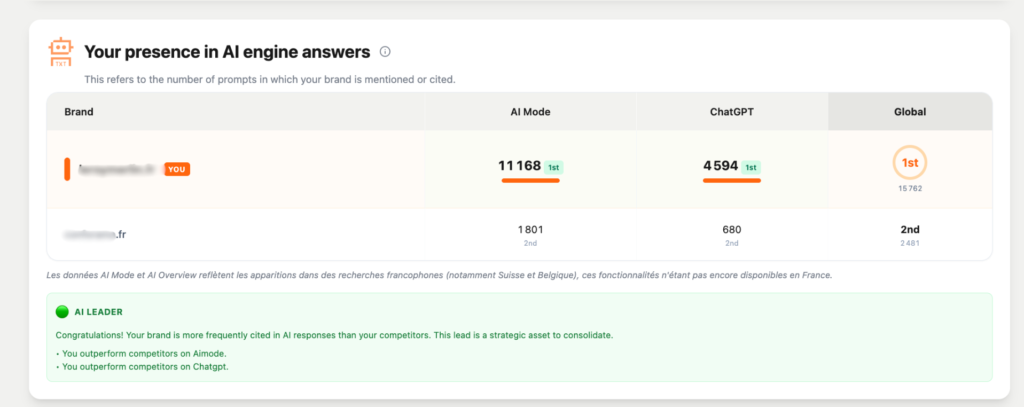This screenshot has width=1024, height=407.
Task: Click the subtitle about prompts mentioning your brand
Action: coord(270,80)
